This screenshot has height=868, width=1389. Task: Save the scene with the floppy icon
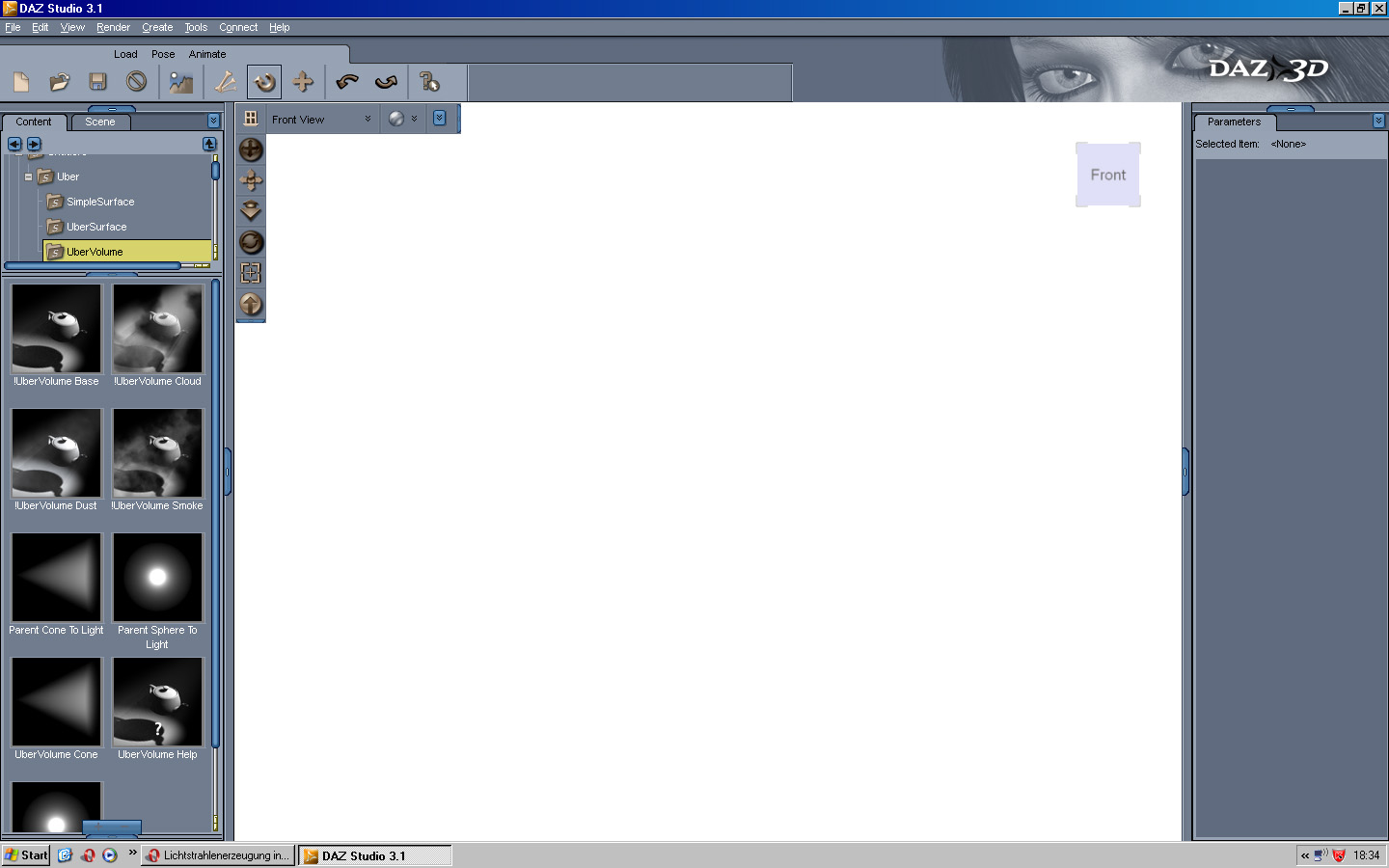97,82
